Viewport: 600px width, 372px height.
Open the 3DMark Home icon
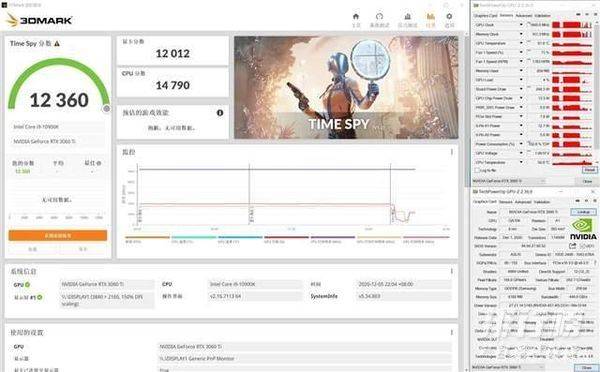pos(356,16)
